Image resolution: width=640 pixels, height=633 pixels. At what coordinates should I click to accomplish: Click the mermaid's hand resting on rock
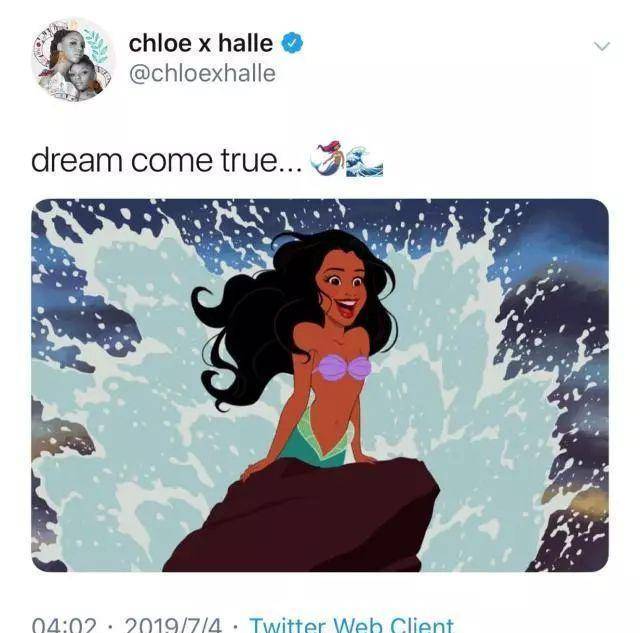tap(254, 469)
